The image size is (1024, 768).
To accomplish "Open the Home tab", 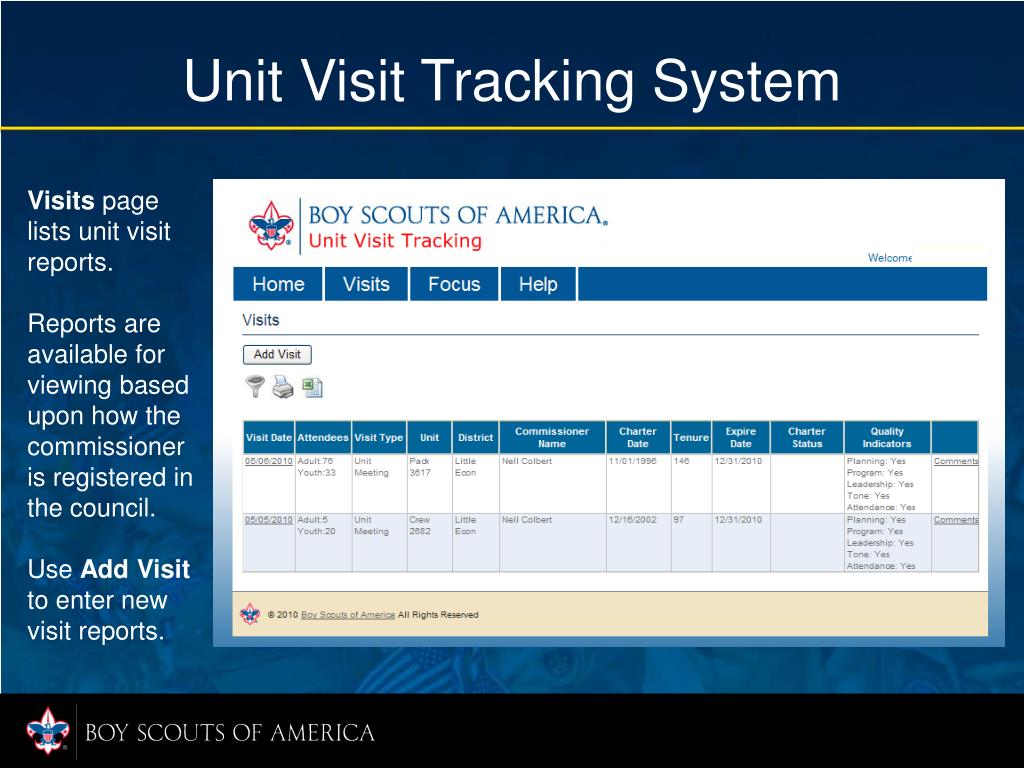I will click(278, 284).
